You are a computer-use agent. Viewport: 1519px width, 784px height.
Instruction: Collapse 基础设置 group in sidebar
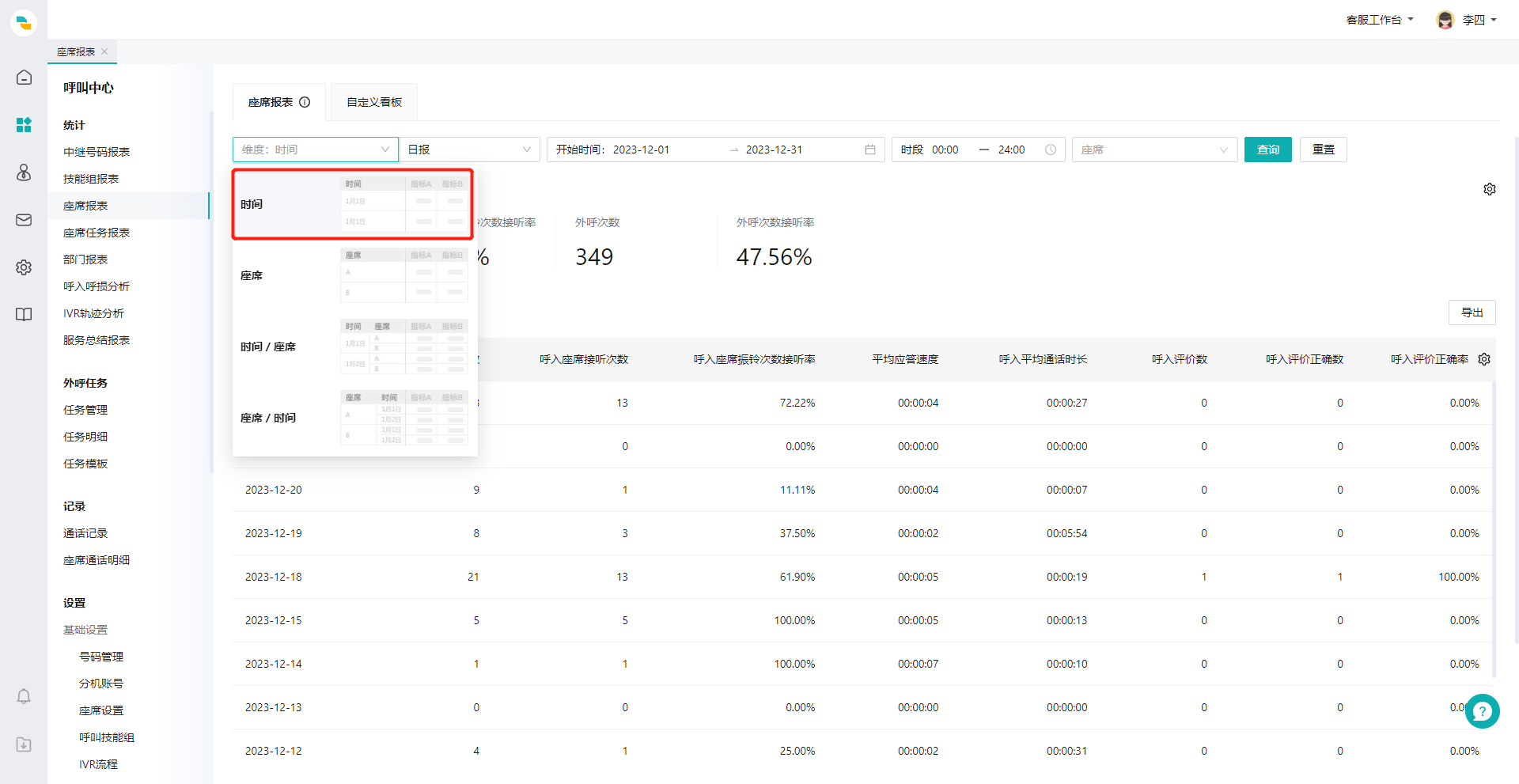click(x=85, y=630)
